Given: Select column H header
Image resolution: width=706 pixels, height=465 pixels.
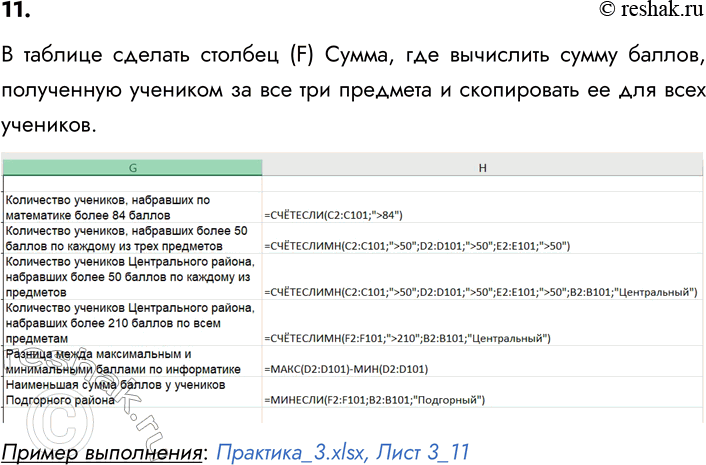Looking at the screenshot, I should (x=482, y=168).
